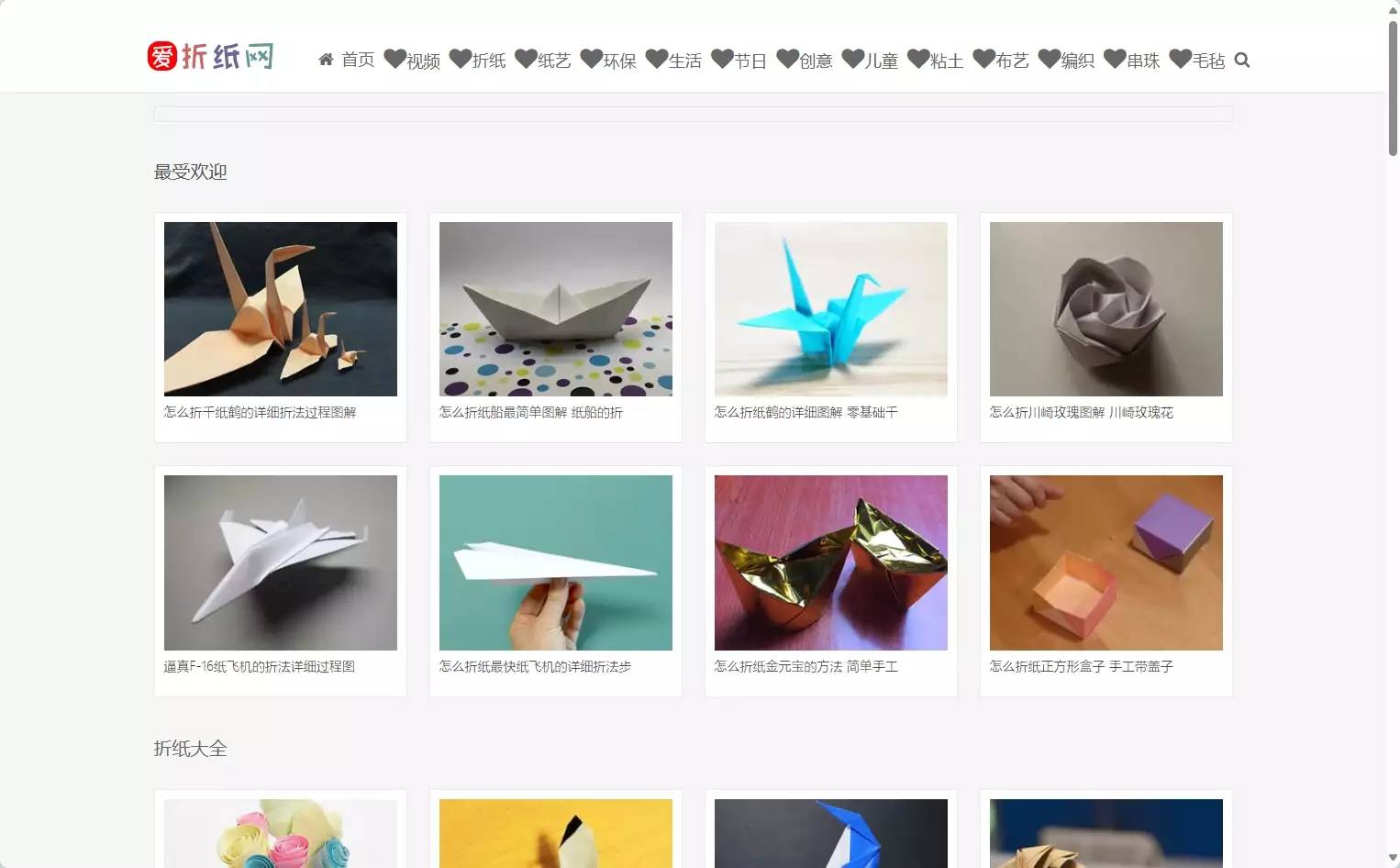Viewport: 1400px width, 868px height.
Task: Click the scrollbar down arrow
Action: tap(1393, 858)
